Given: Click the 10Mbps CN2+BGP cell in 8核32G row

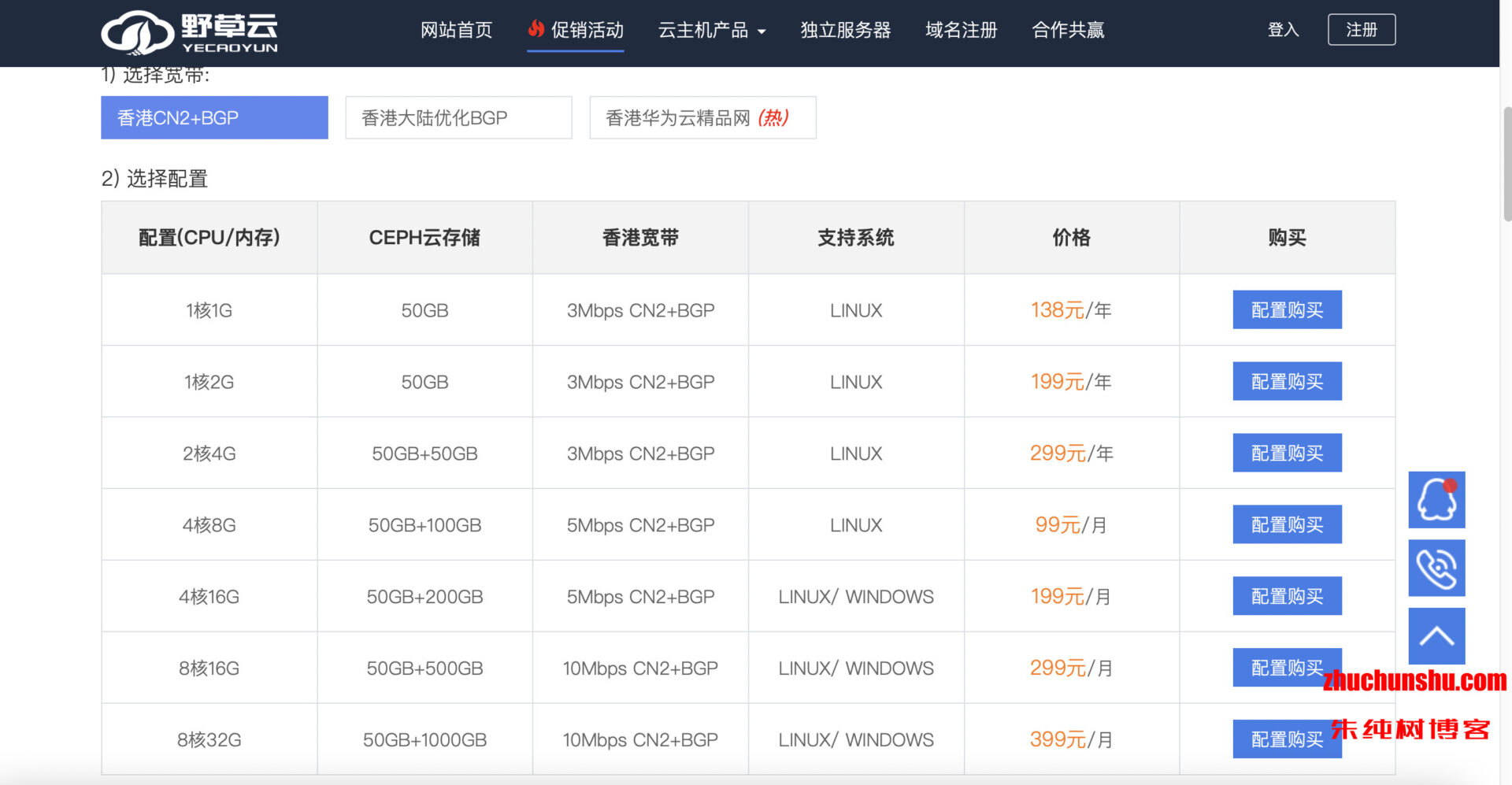Looking at the screenshot, I should pyautogui.click(x=640, y=740).
